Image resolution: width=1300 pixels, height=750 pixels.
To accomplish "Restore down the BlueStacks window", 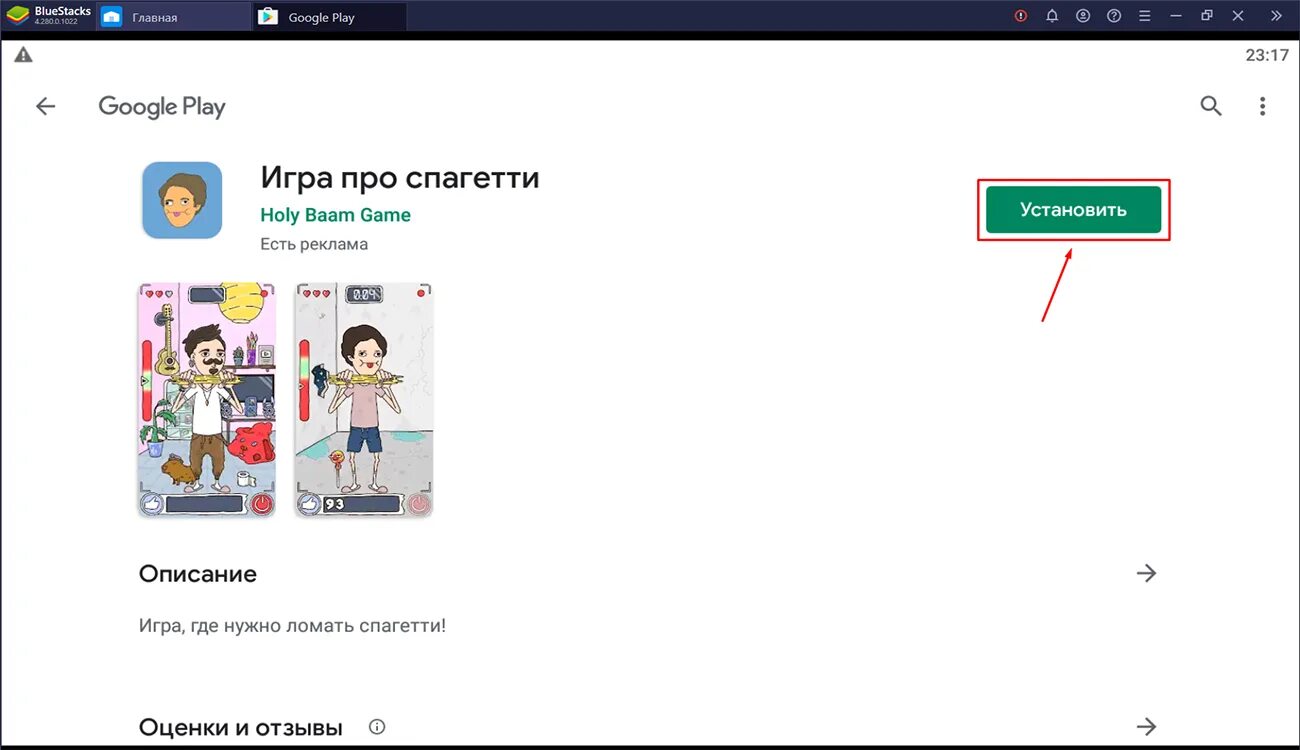I will (1207, 16).
